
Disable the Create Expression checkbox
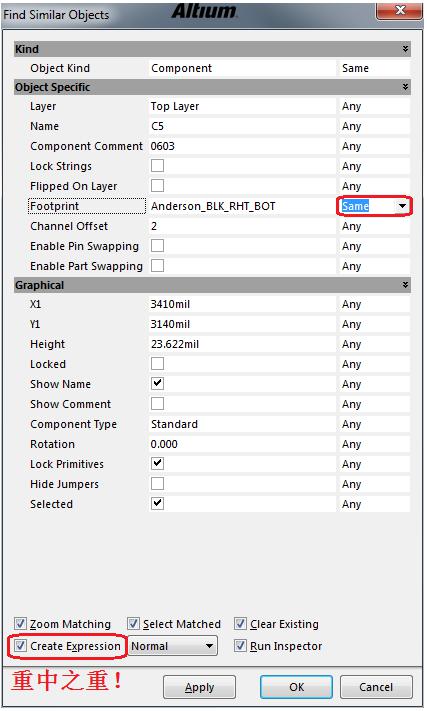coord(20,646)
